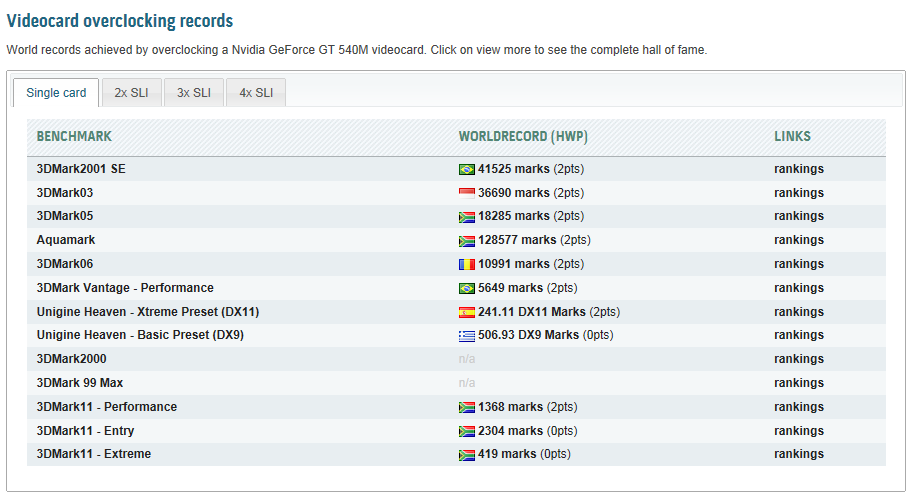Open rankings for 3DMark2001 SE
Image resolution: width=914 pixels, height=500 pixels.
point(799,168)
